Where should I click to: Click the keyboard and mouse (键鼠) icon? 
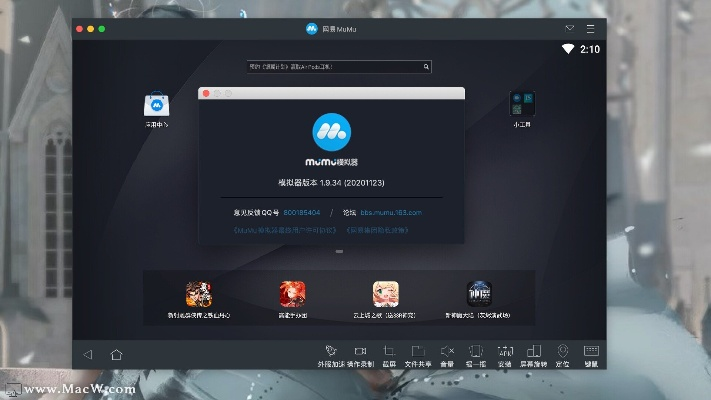[591, 351]
